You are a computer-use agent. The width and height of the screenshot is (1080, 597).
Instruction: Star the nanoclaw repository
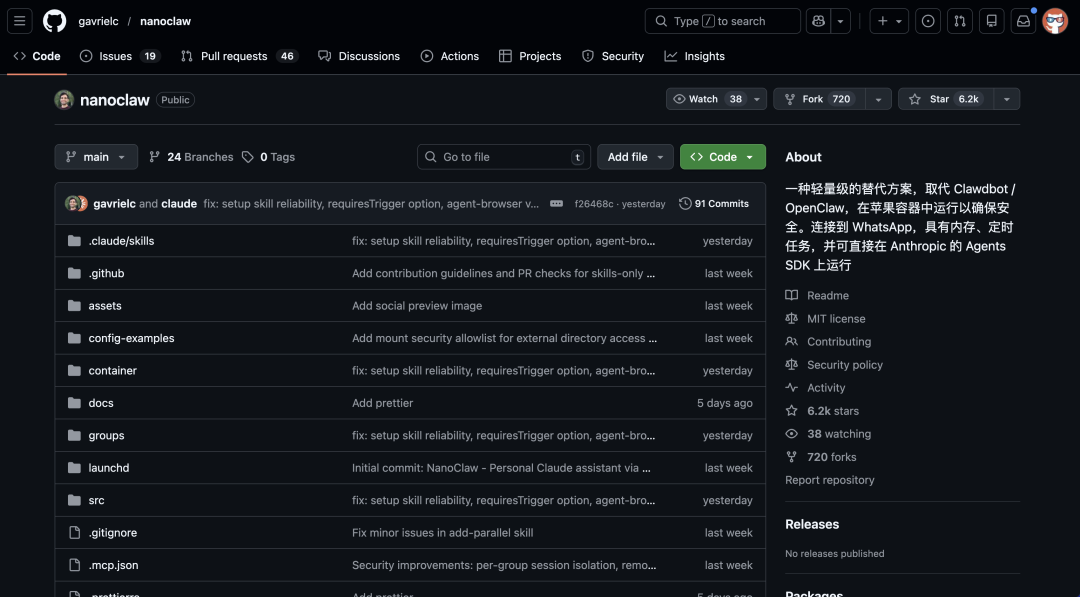(944, 98)
